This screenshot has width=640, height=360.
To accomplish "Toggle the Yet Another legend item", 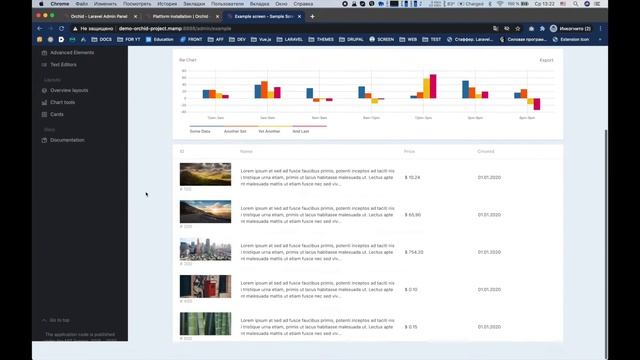I will (x=269, y=131).
